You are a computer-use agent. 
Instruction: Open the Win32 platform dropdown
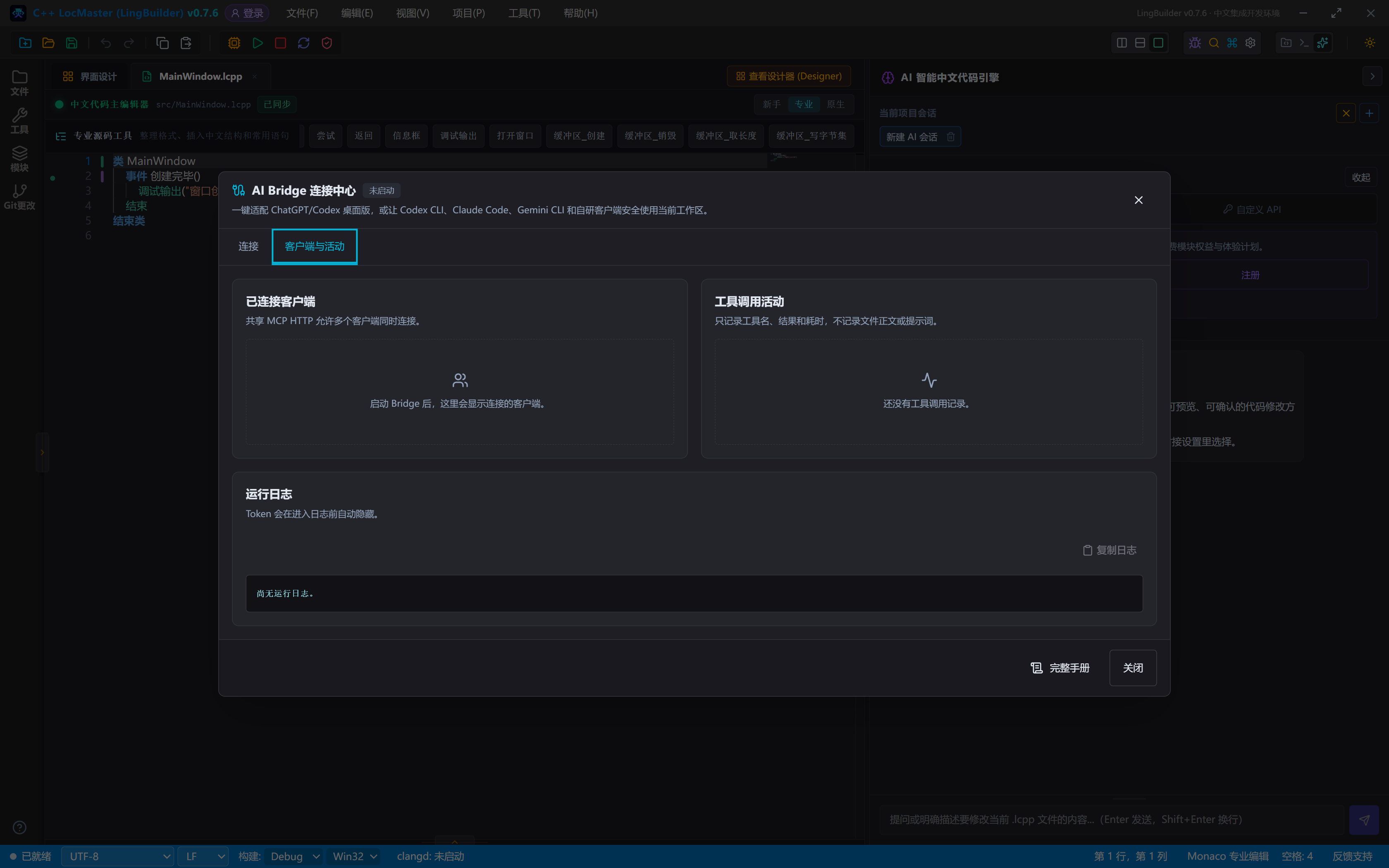coord(355,856)
